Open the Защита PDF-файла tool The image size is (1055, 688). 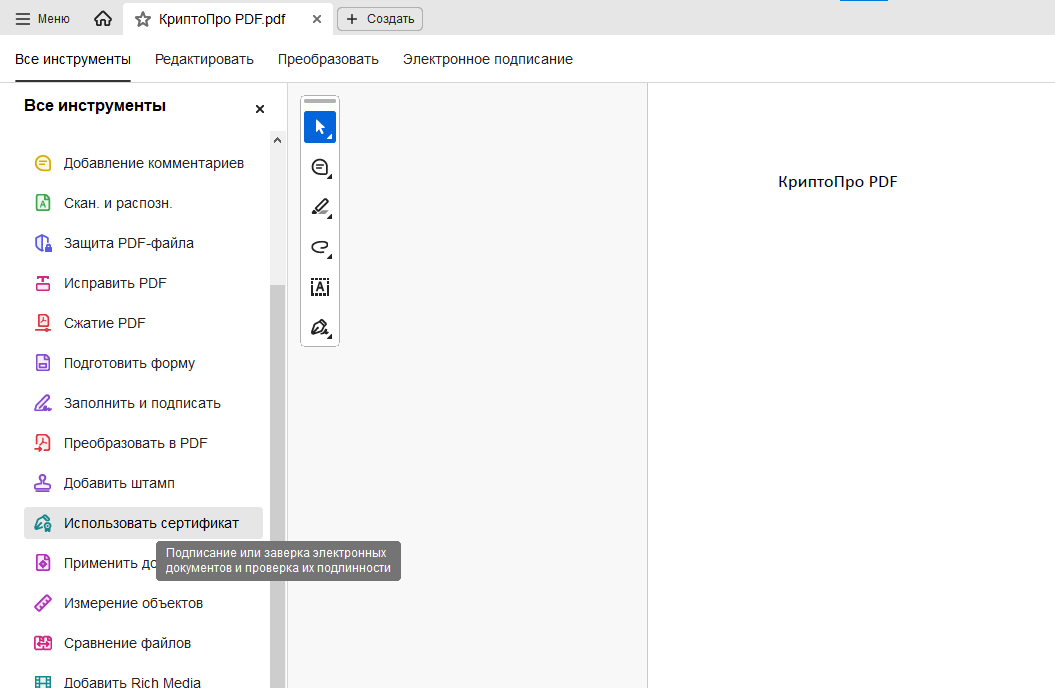point(128,243)
